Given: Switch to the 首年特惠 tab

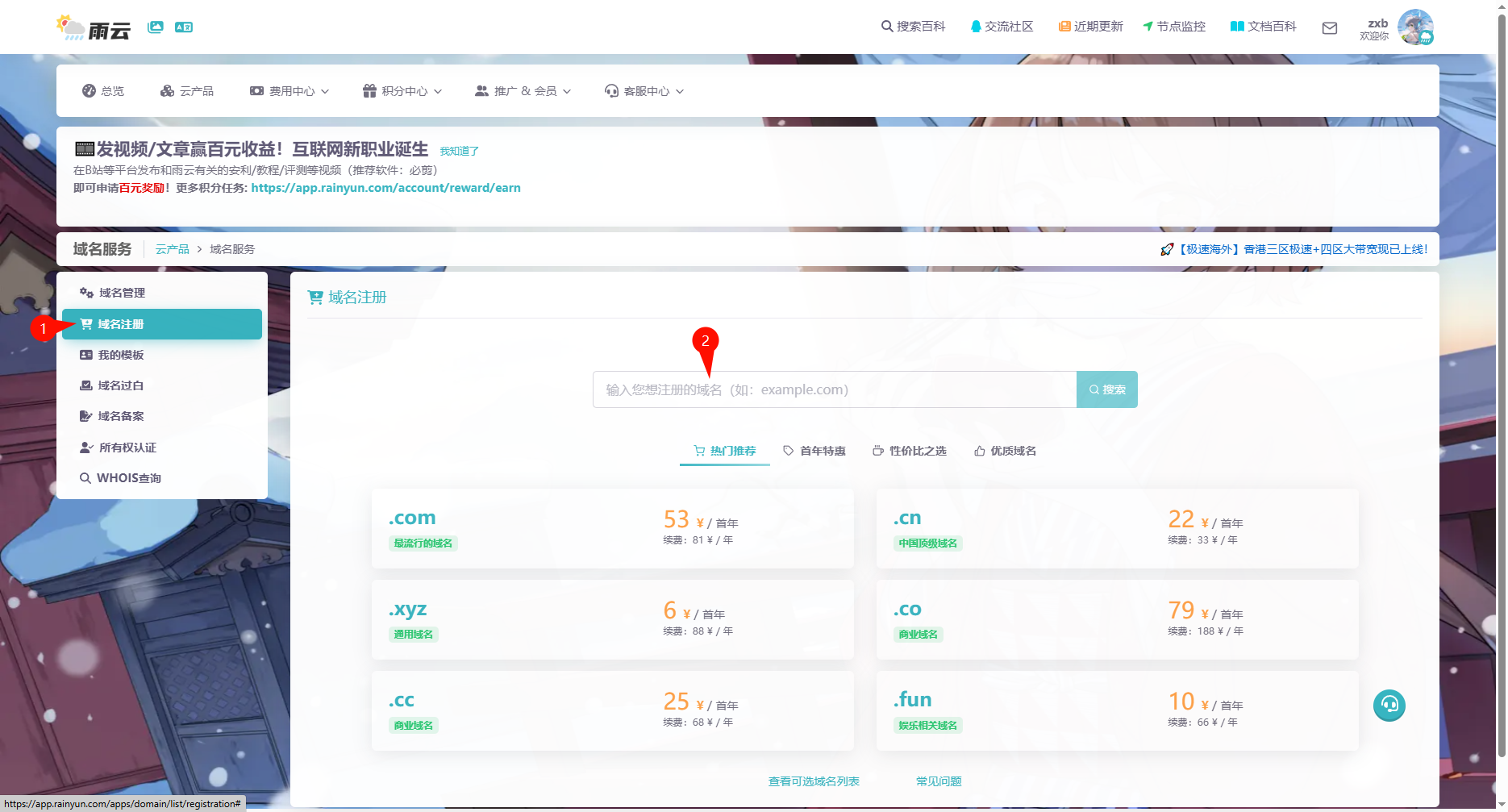Looking at the screenshot, I should tap(814, 451).
